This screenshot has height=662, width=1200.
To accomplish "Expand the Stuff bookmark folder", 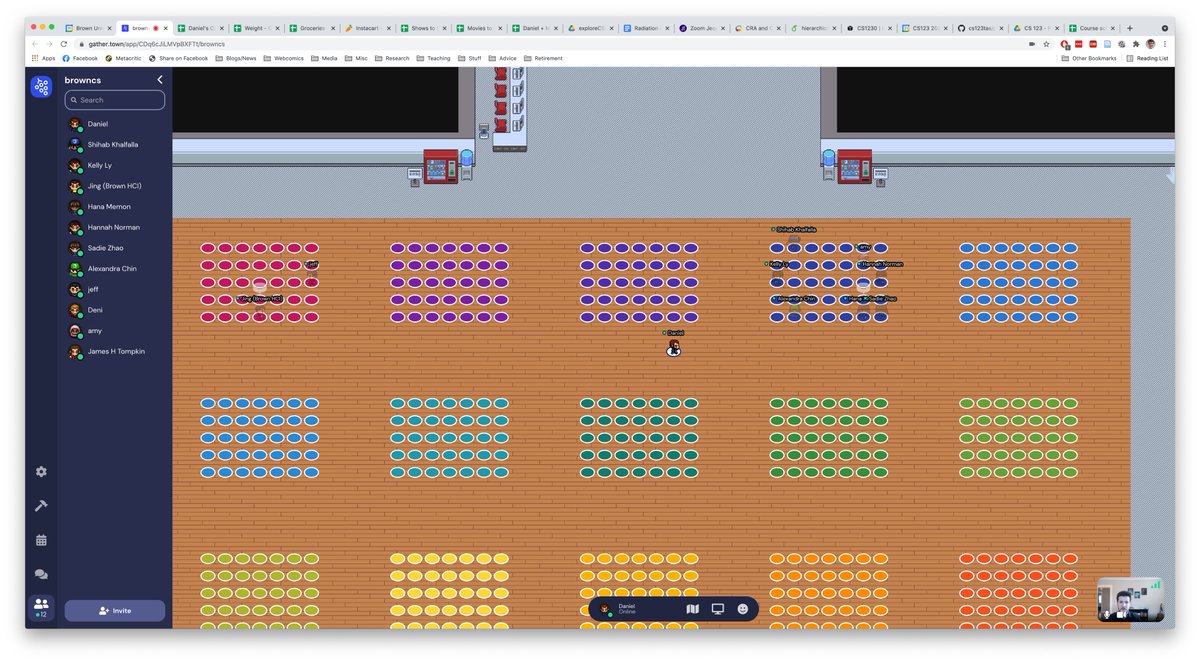I will (470, 58).
